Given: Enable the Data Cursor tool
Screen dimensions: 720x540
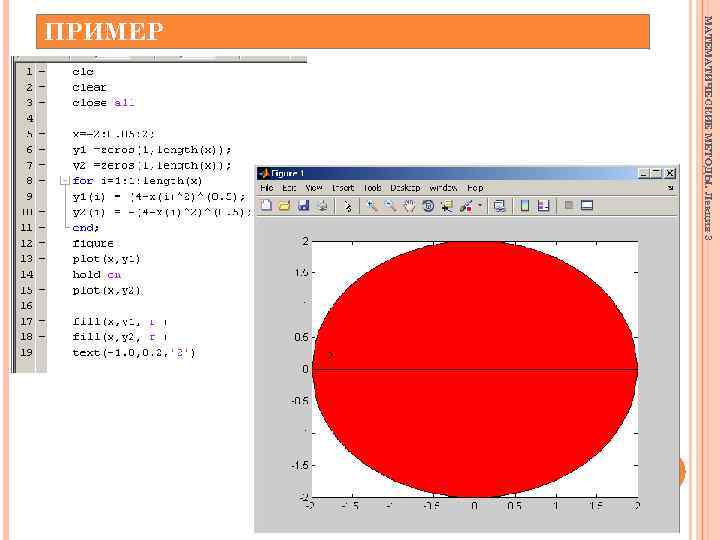Looking at the screenshot, I should tap(446, 206).
